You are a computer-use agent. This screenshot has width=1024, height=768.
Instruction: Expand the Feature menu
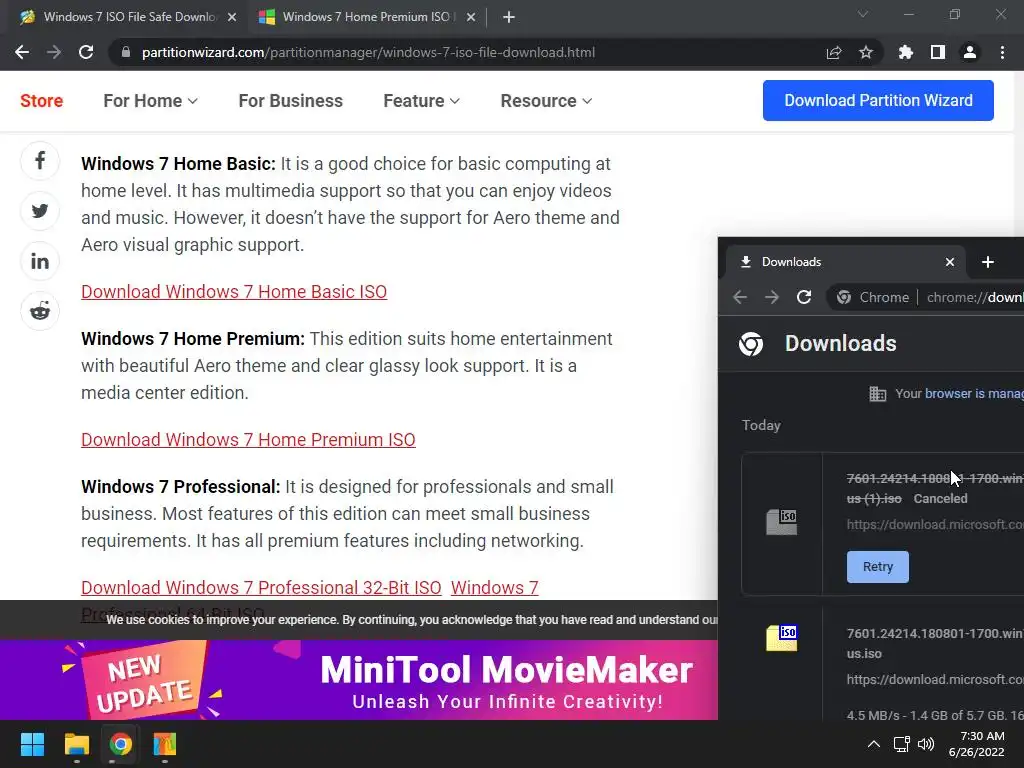(421, 101)
